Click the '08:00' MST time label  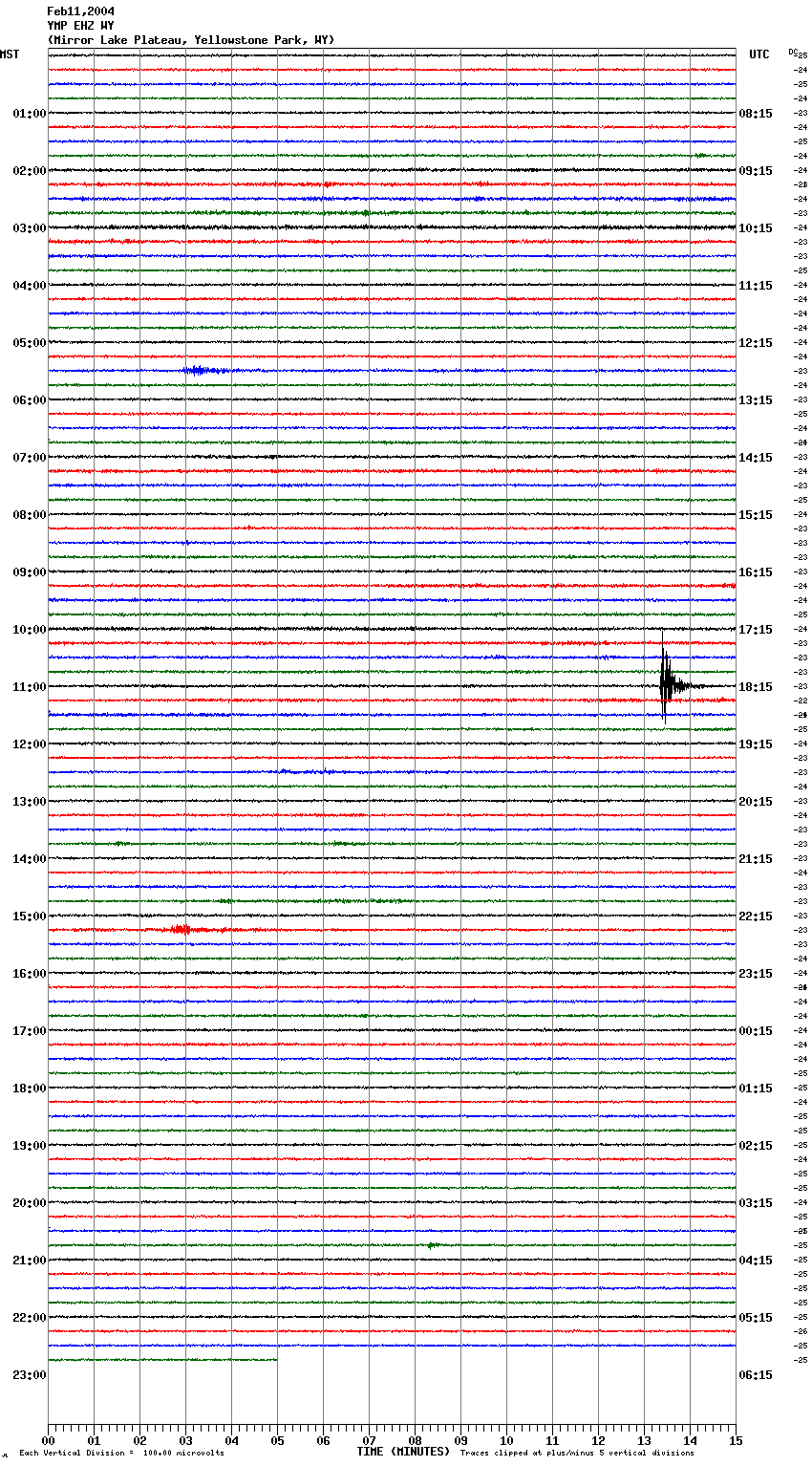click(x=30, y=515)
